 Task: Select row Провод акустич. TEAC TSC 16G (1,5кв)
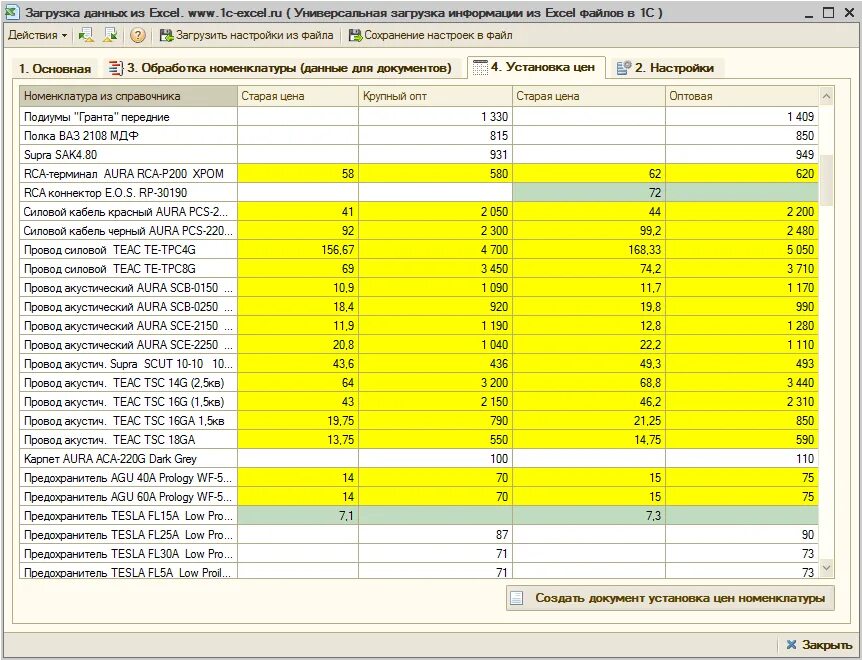point(419,402)
